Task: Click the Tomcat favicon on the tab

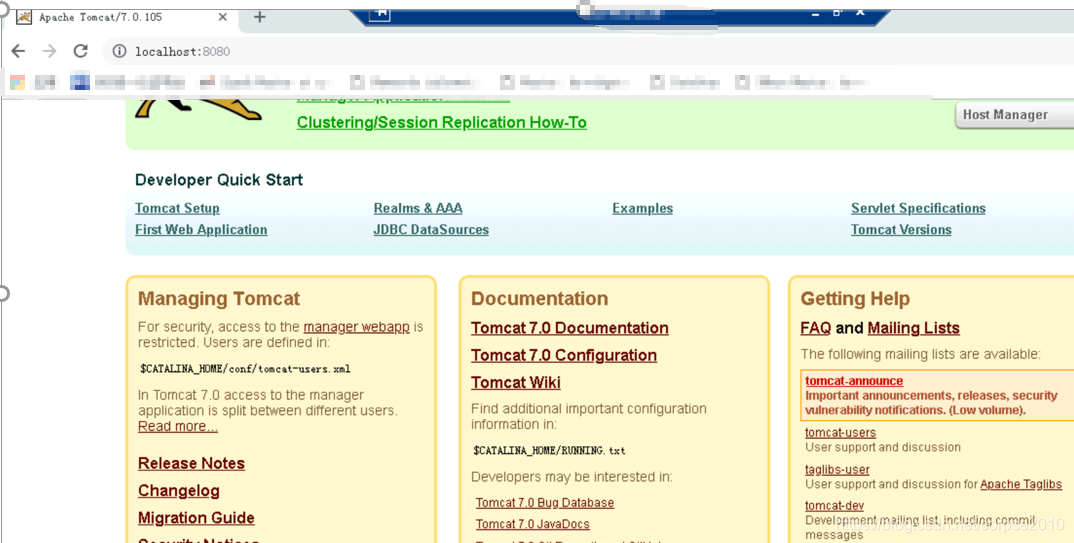Action: click(x=24, y=17)
